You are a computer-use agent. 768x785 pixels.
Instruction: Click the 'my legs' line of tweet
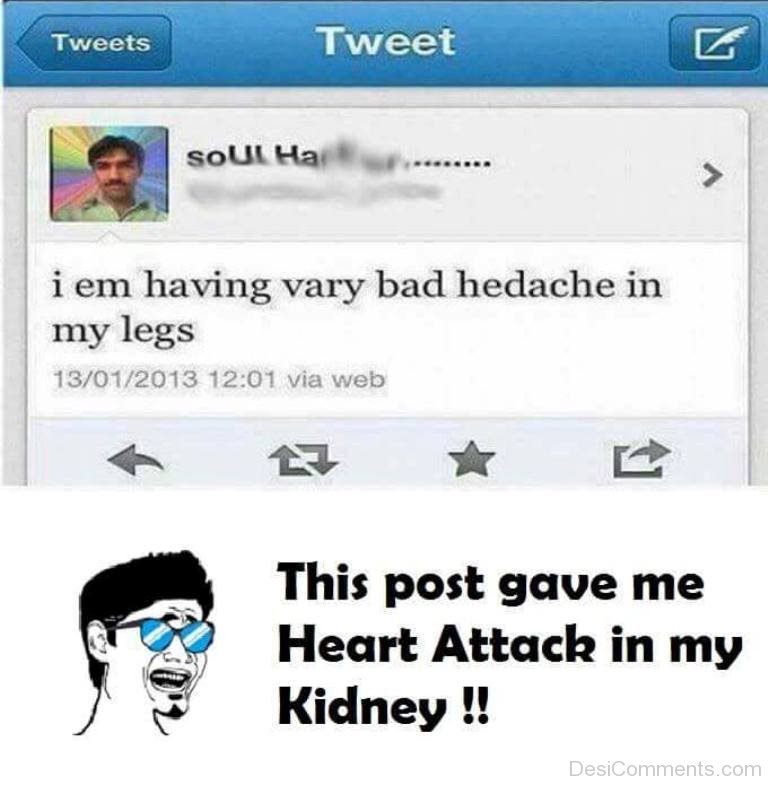(x=123, y=331)
